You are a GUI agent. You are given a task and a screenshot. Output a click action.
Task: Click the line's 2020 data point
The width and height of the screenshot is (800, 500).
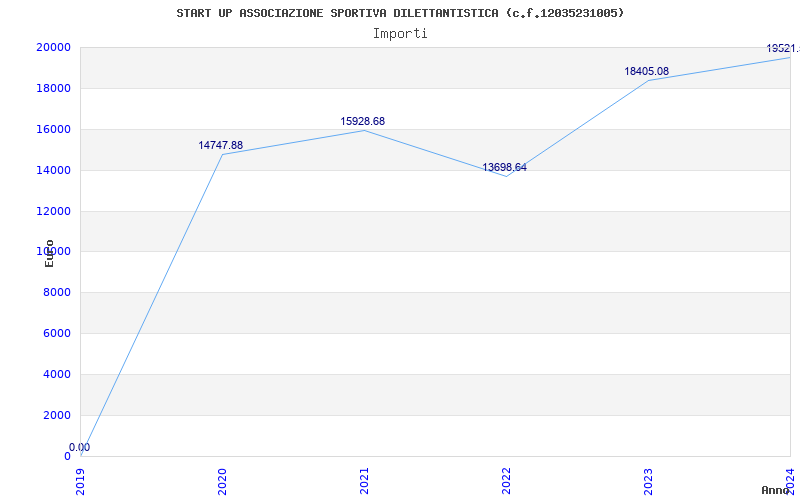click(222, 155)
